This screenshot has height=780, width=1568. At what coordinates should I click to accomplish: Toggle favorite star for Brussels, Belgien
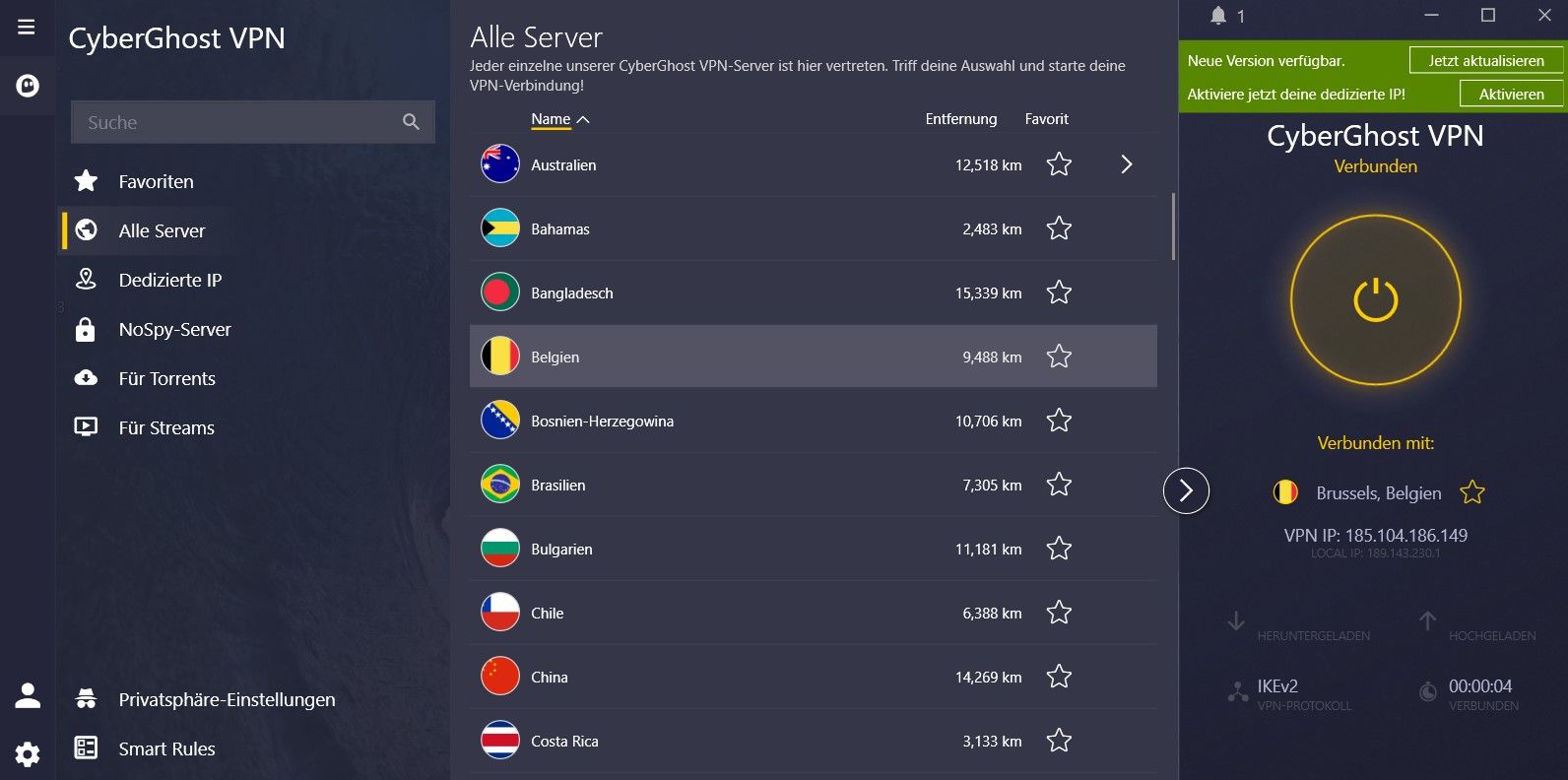pos(1472,492)
